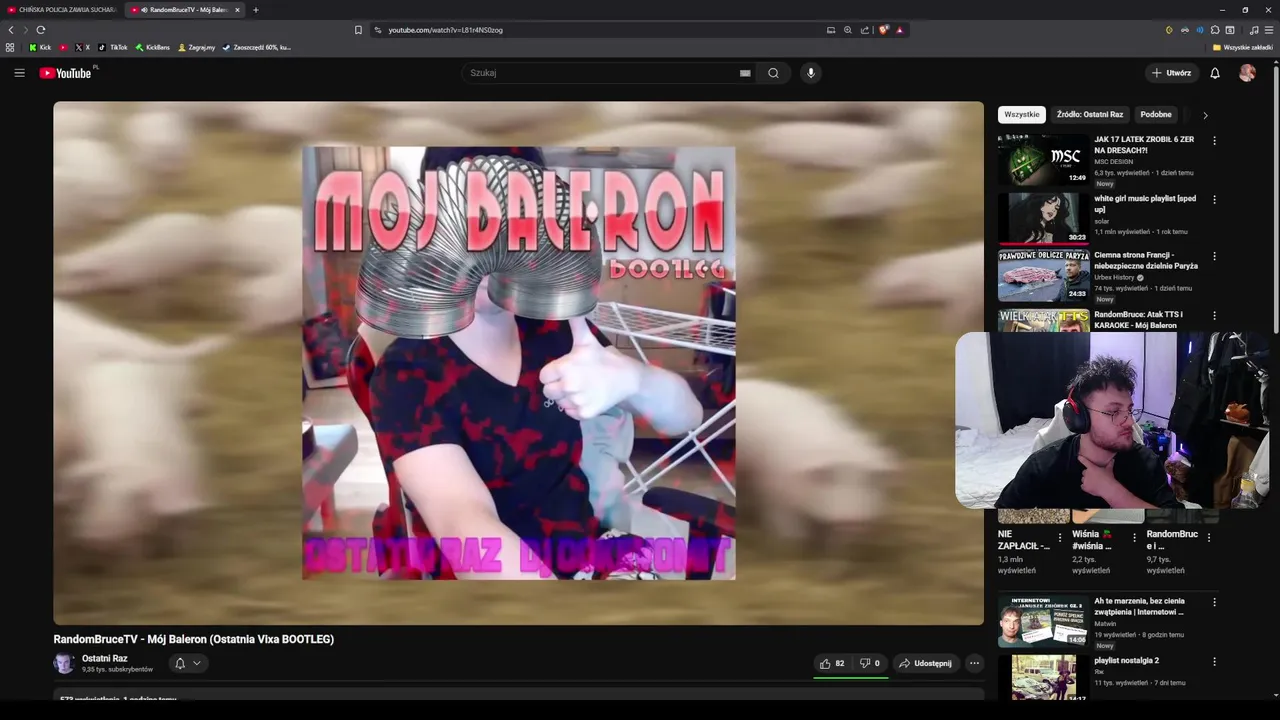This screenshot has width=1280, height=720.
Task: Open JAK 17 LATEK ZROBIŁ video thumbnail
Action: pyautogui.click(x=1043, y=159)
